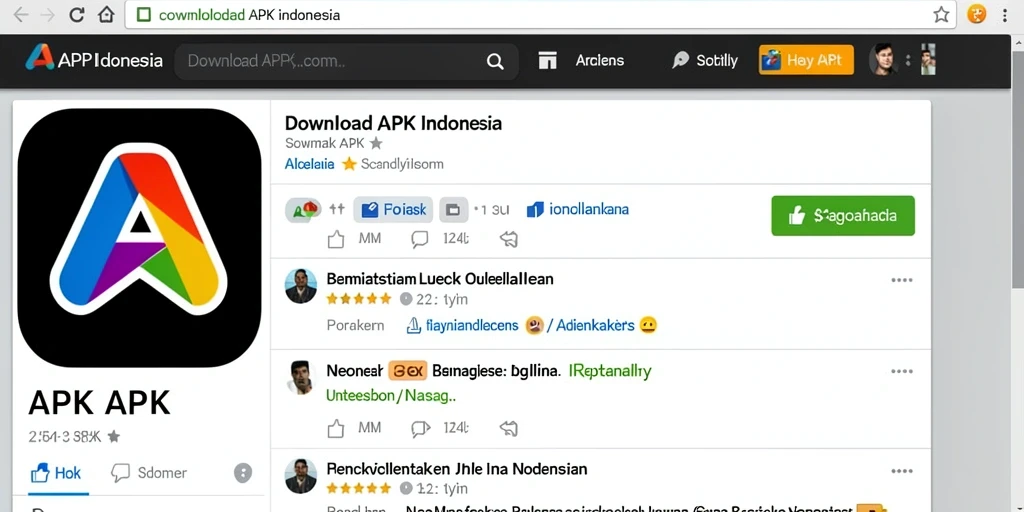
Task: Click five-star rating of Bemiatstiam review
Action: pyautogui.click(x=359, y=299)
